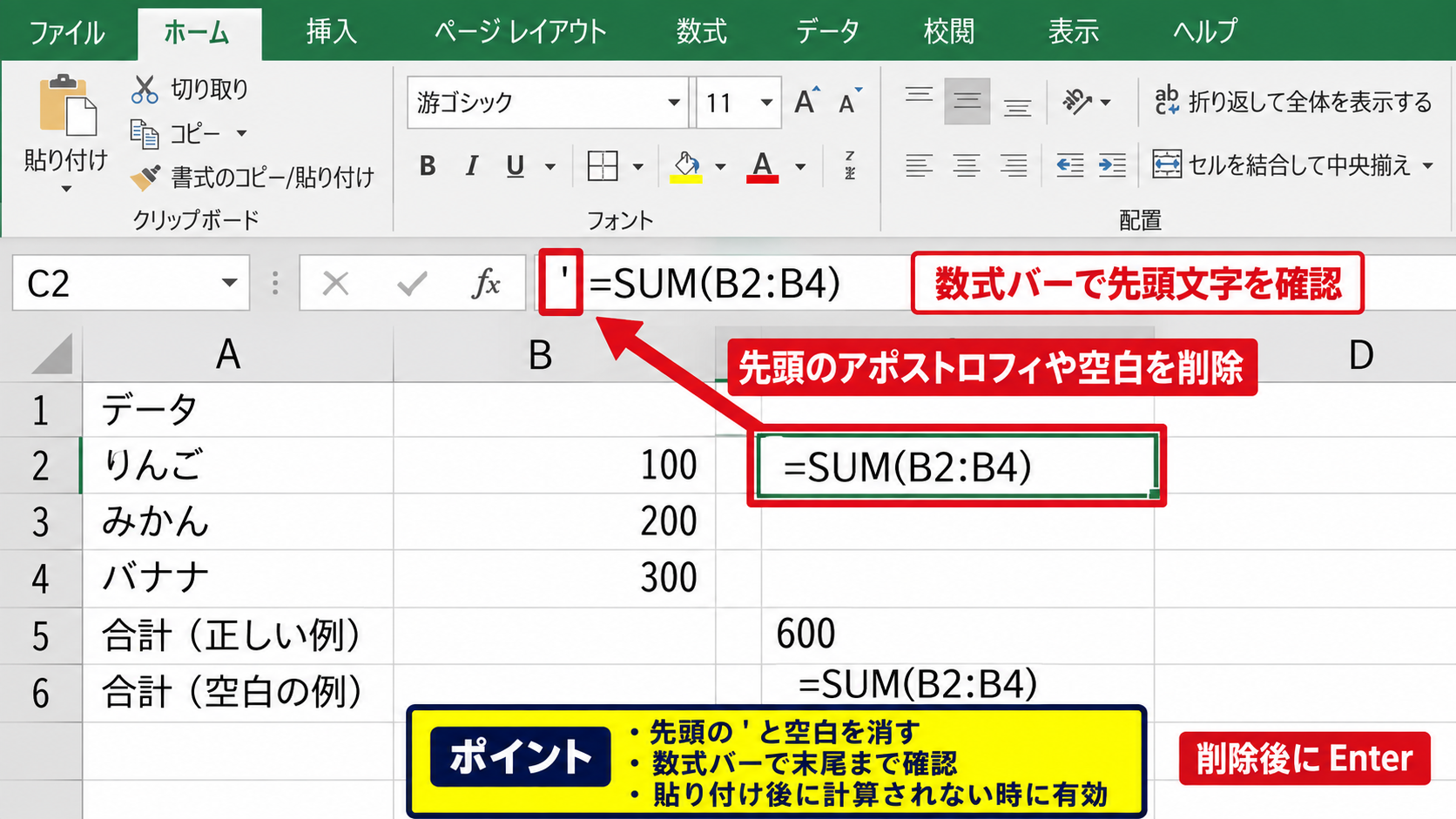Screen dimensions: 1456x819
Task: Toggle Underline formatting
Action: 516,165
